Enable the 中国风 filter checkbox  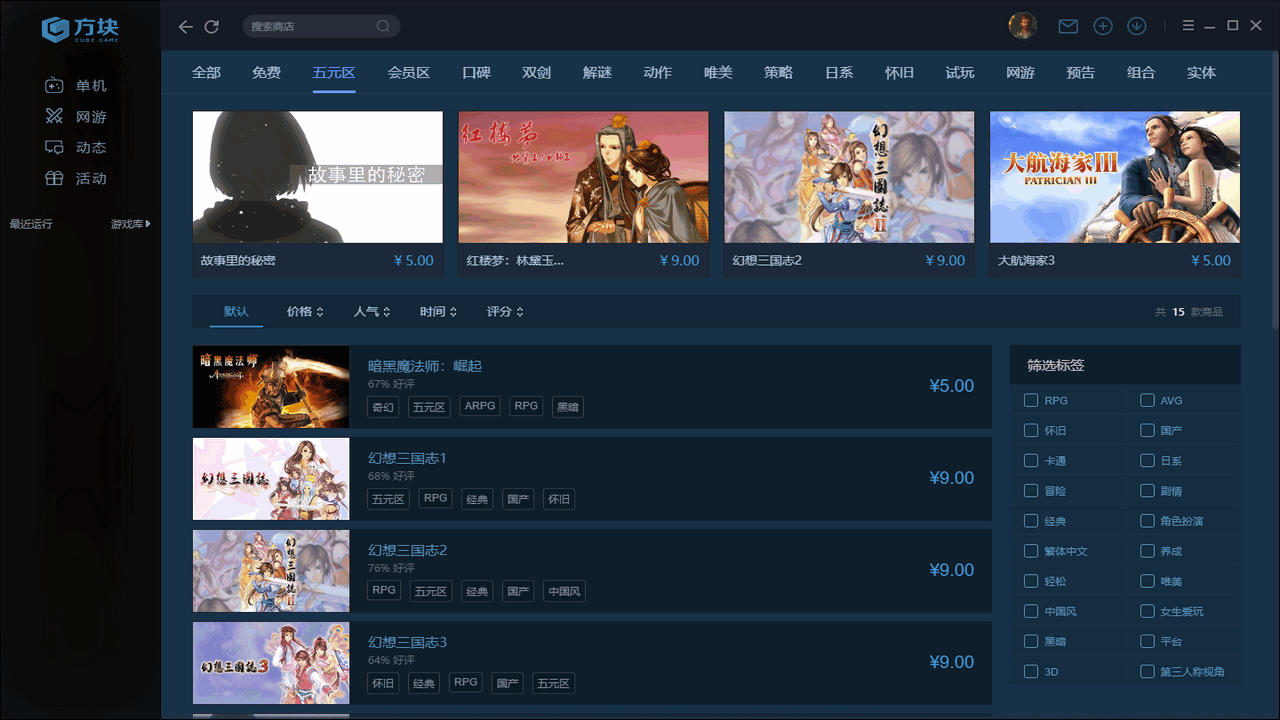pyautogui.click(x=1030, y=610)
